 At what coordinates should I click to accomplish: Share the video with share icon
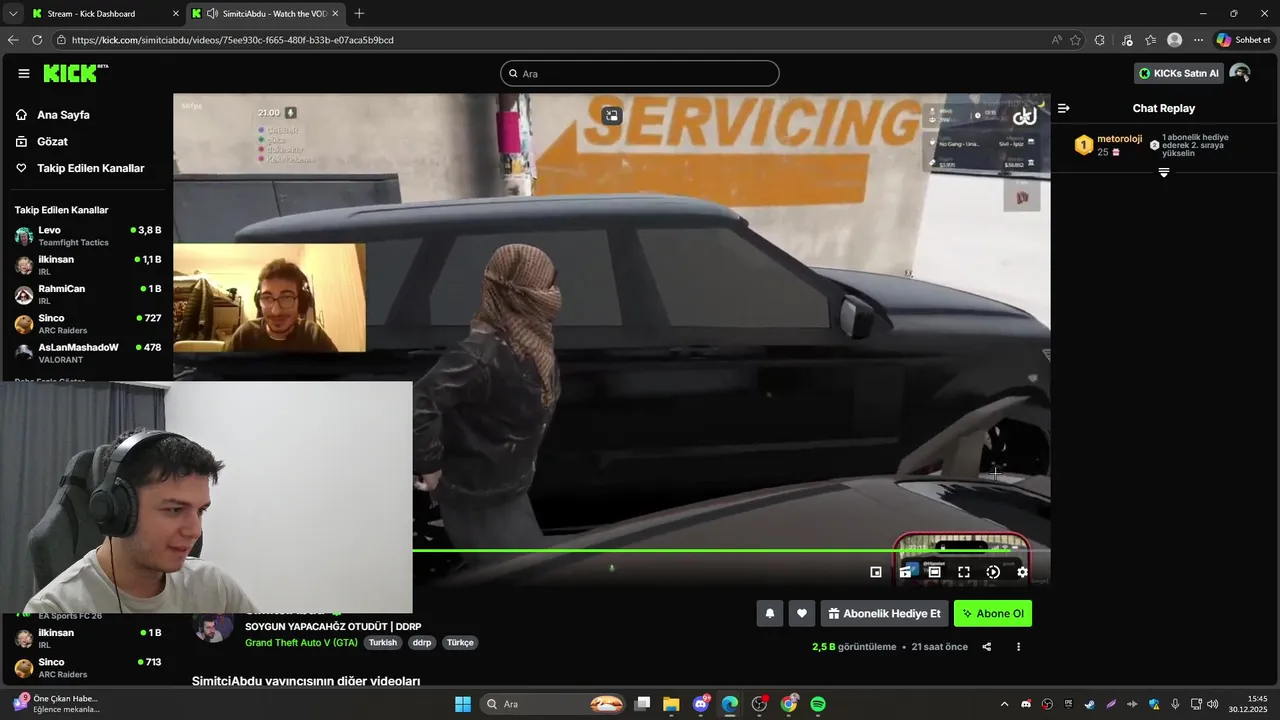coord(987,647)
